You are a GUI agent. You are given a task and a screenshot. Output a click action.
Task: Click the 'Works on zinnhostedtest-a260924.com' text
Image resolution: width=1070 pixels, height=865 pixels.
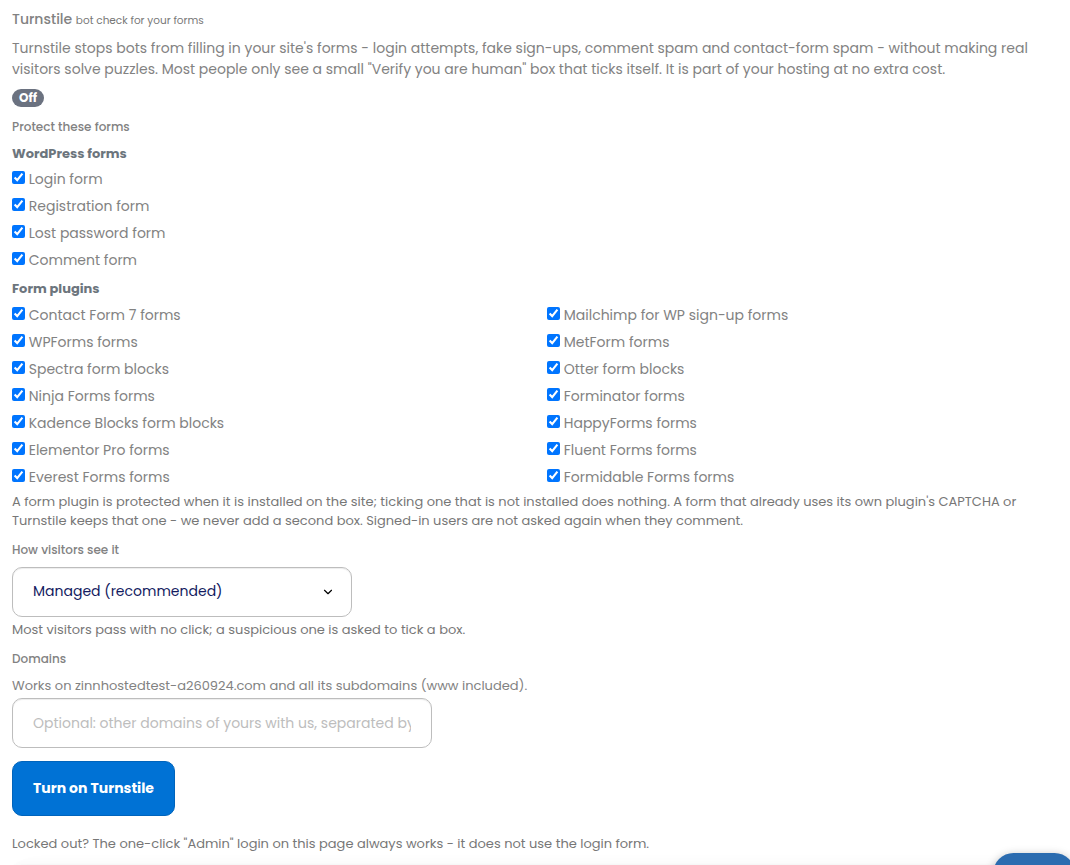pyautogui.click(x=270, y=686)
